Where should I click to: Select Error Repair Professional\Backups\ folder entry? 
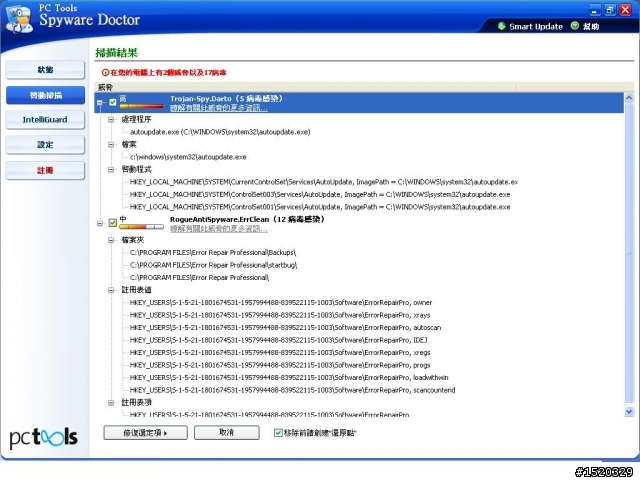point(213,253)
